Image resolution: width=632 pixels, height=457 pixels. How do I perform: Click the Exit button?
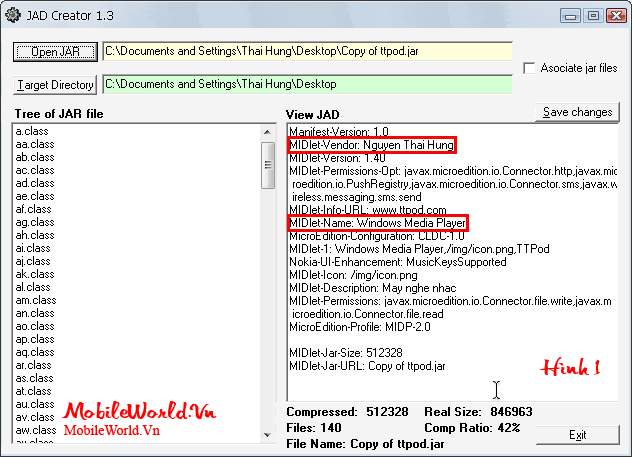point(577,435)
